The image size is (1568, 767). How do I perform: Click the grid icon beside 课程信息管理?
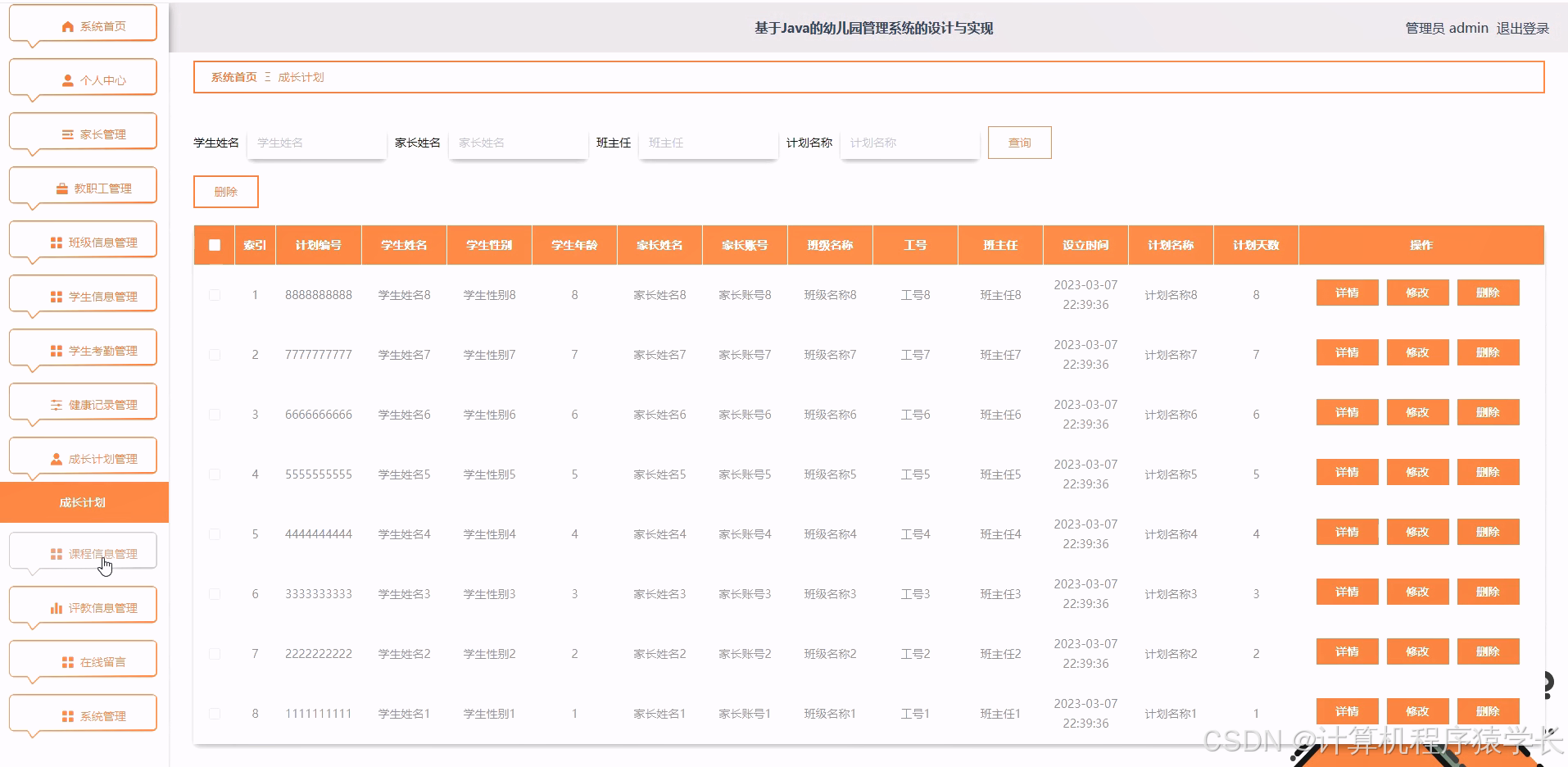click(57, 555)
